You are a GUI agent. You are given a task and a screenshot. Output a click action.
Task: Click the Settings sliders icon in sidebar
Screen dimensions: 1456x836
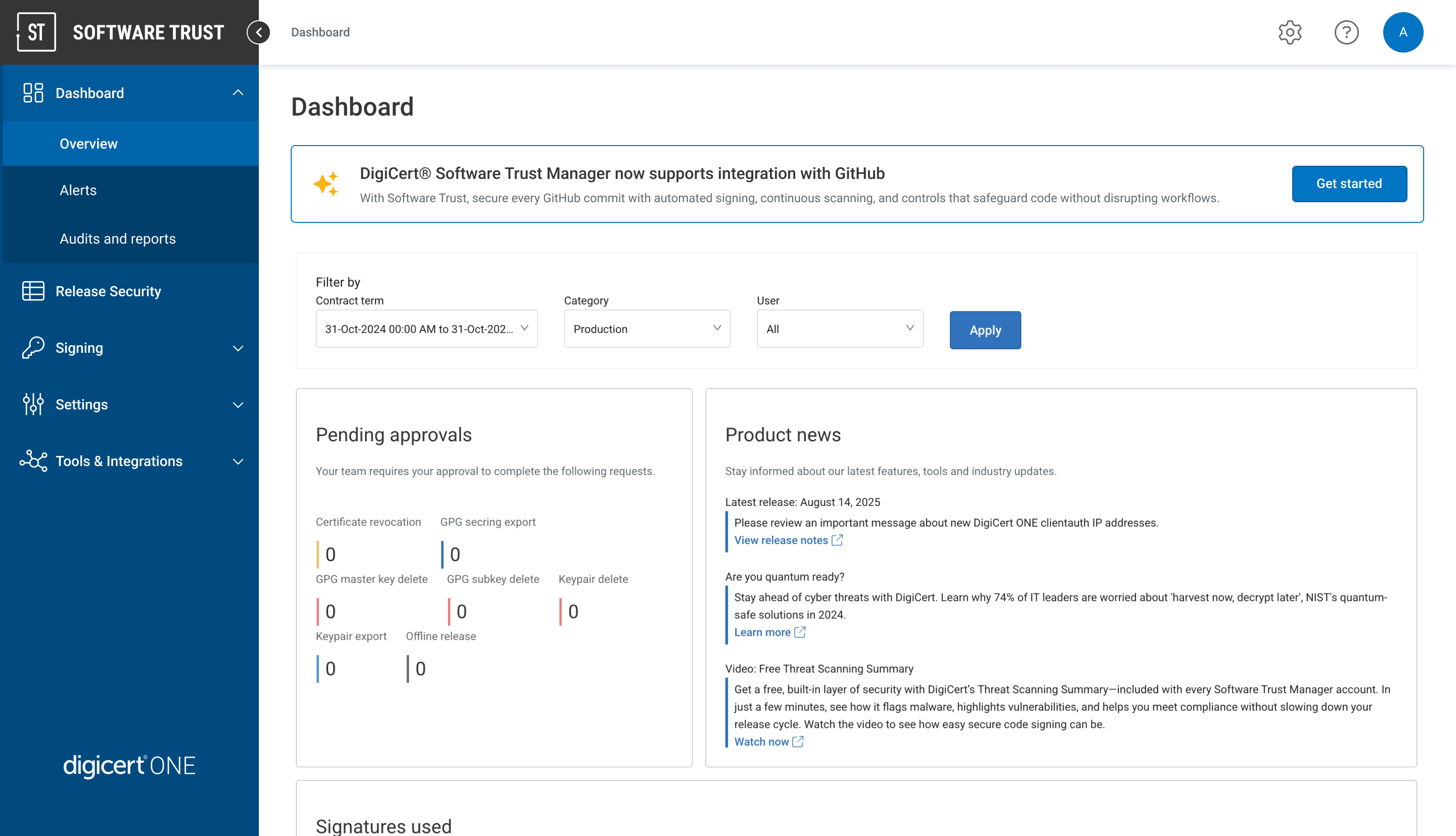point(33,404)
